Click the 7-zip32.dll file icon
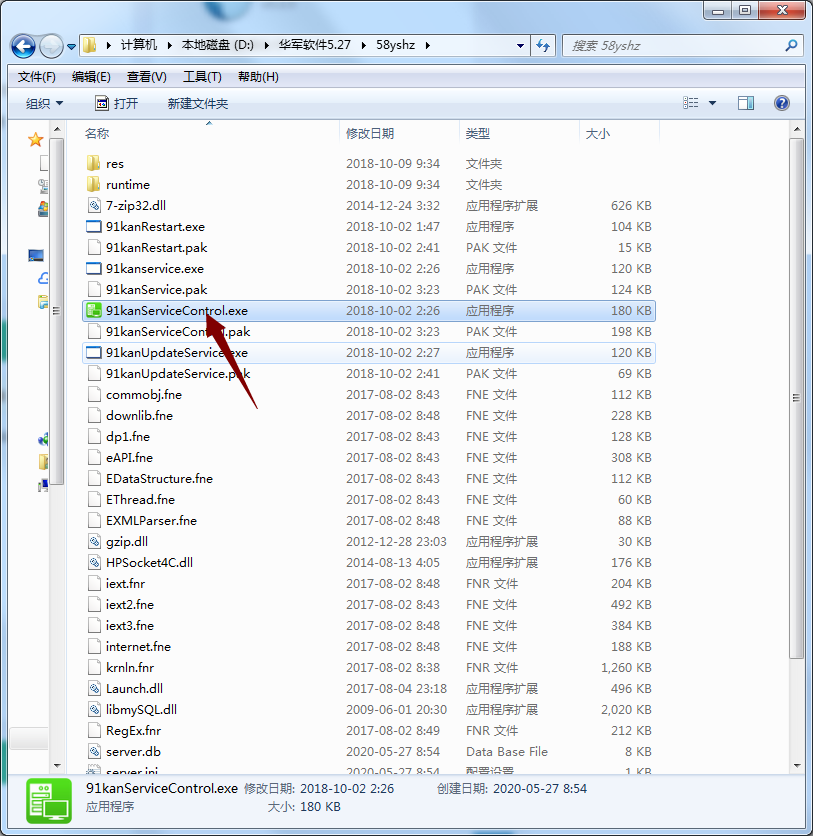 point(94,205)
